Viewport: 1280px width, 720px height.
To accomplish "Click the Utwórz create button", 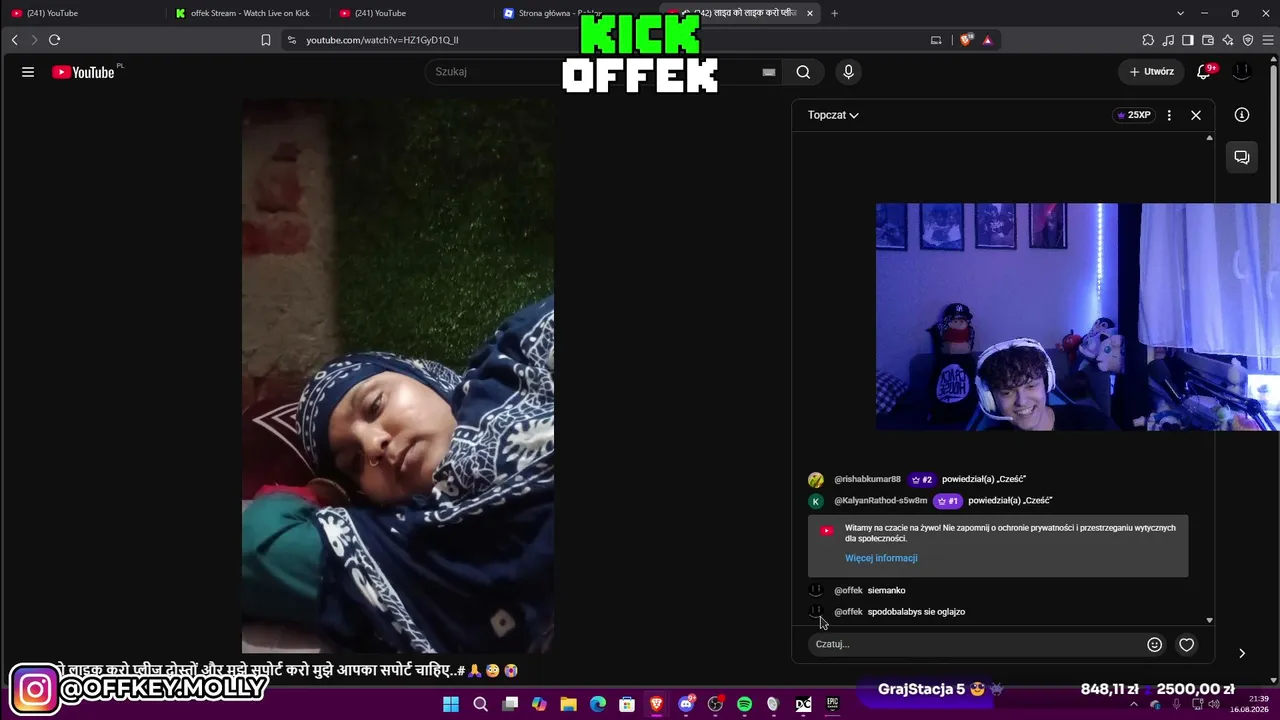I will [1152, 72].
